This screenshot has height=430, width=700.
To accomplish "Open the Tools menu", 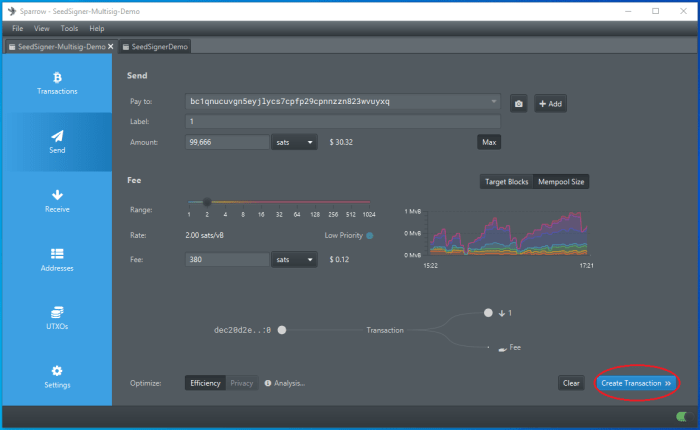I will [69, 28].
